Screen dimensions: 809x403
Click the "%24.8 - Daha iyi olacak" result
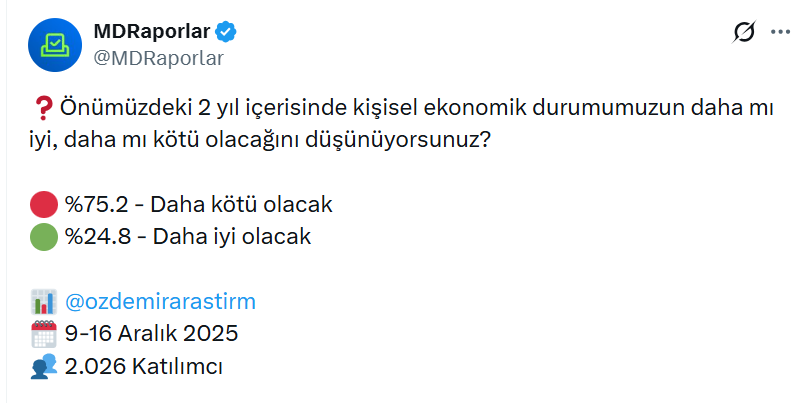[188, 237]
